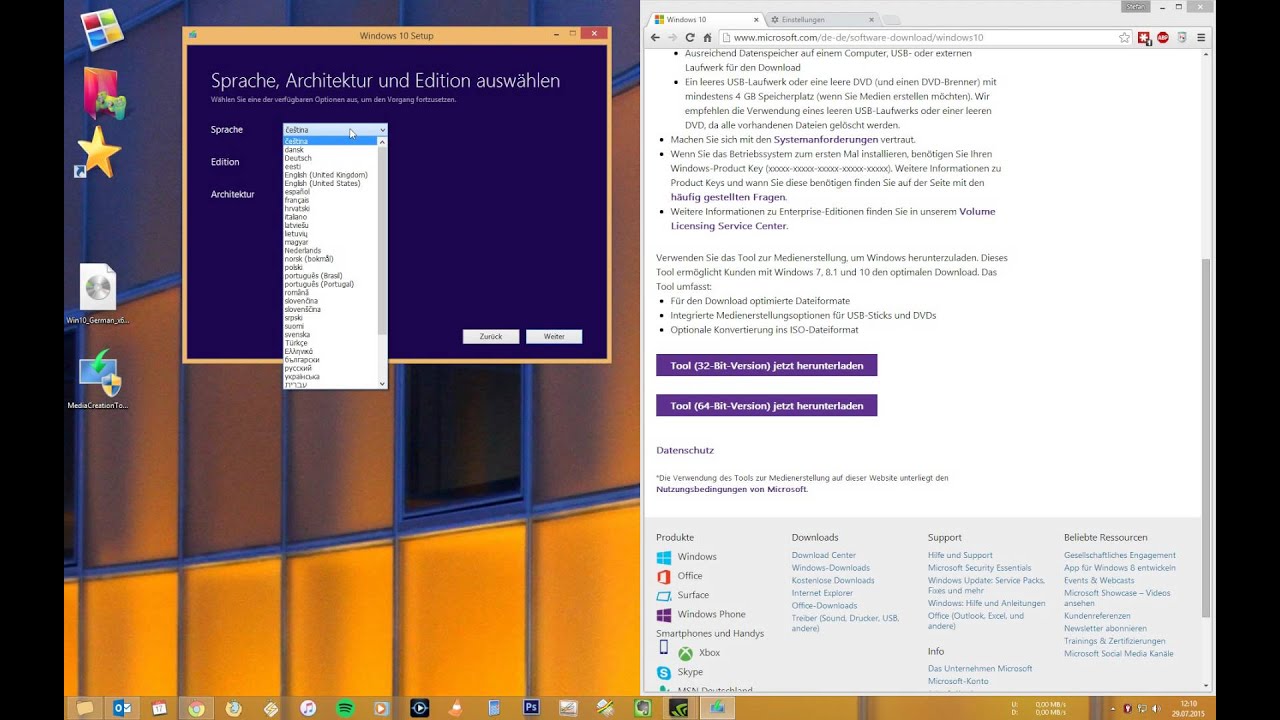Image resolution: width=1280 pixels, height=720 pixels.
Task: Open the Chrome hamburger menu
Action: 1201,37
